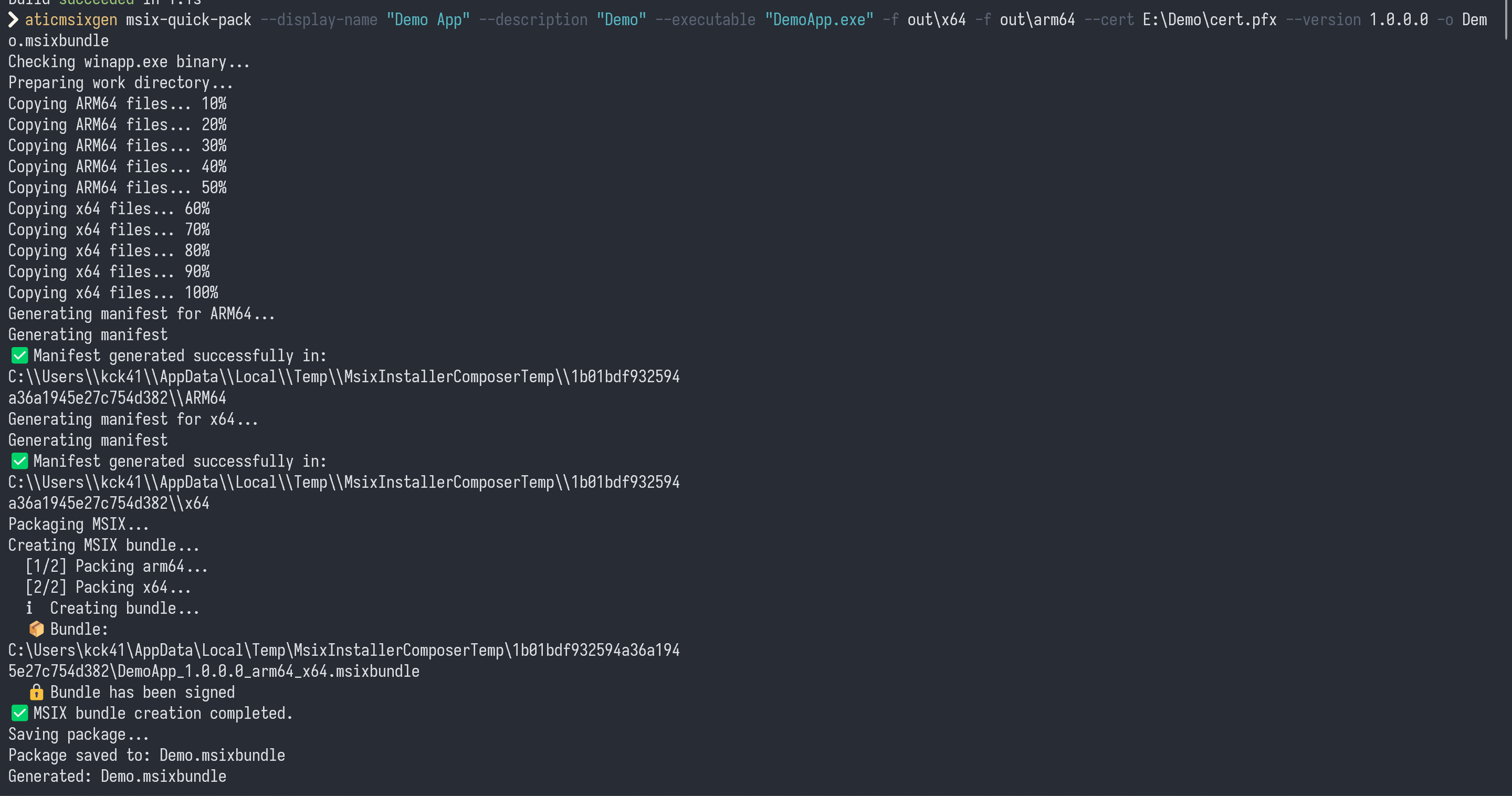Click the [1/2] Packing arm64 line
The image size is (1512, 796).
116,567
